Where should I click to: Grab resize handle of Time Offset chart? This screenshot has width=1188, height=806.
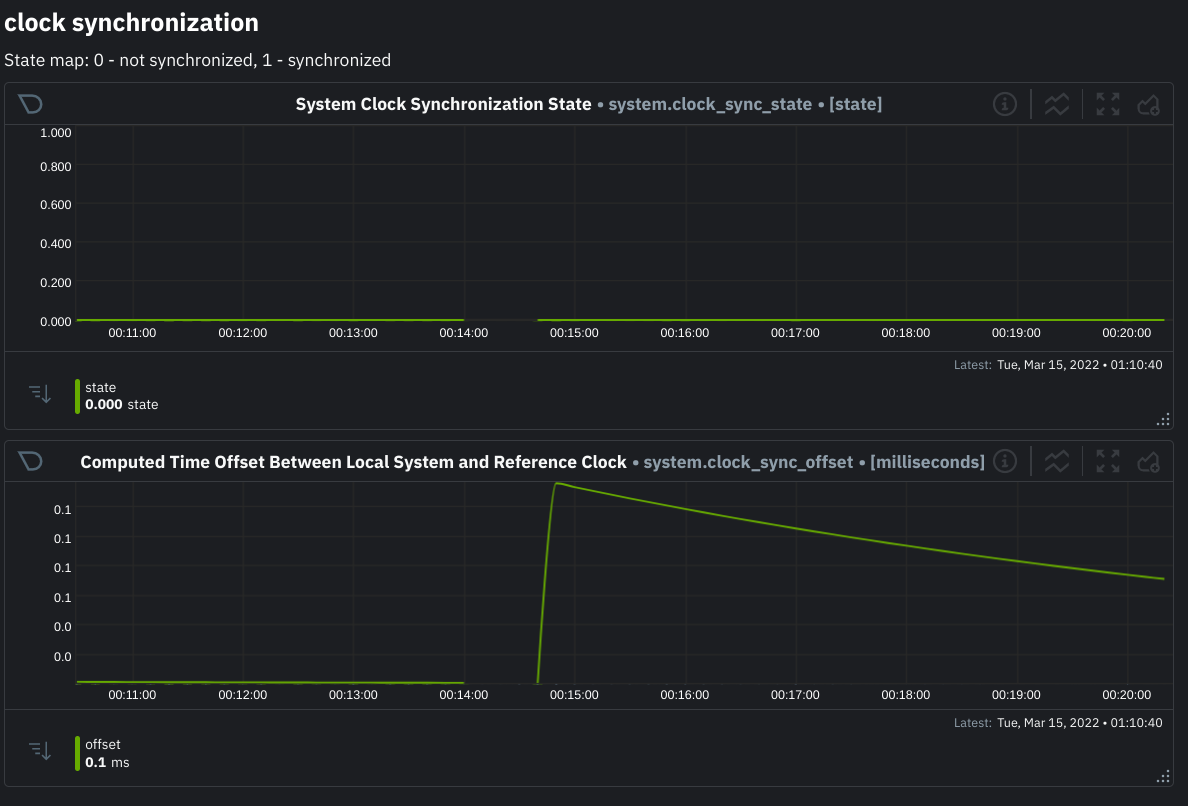[x=1164, y=776]
